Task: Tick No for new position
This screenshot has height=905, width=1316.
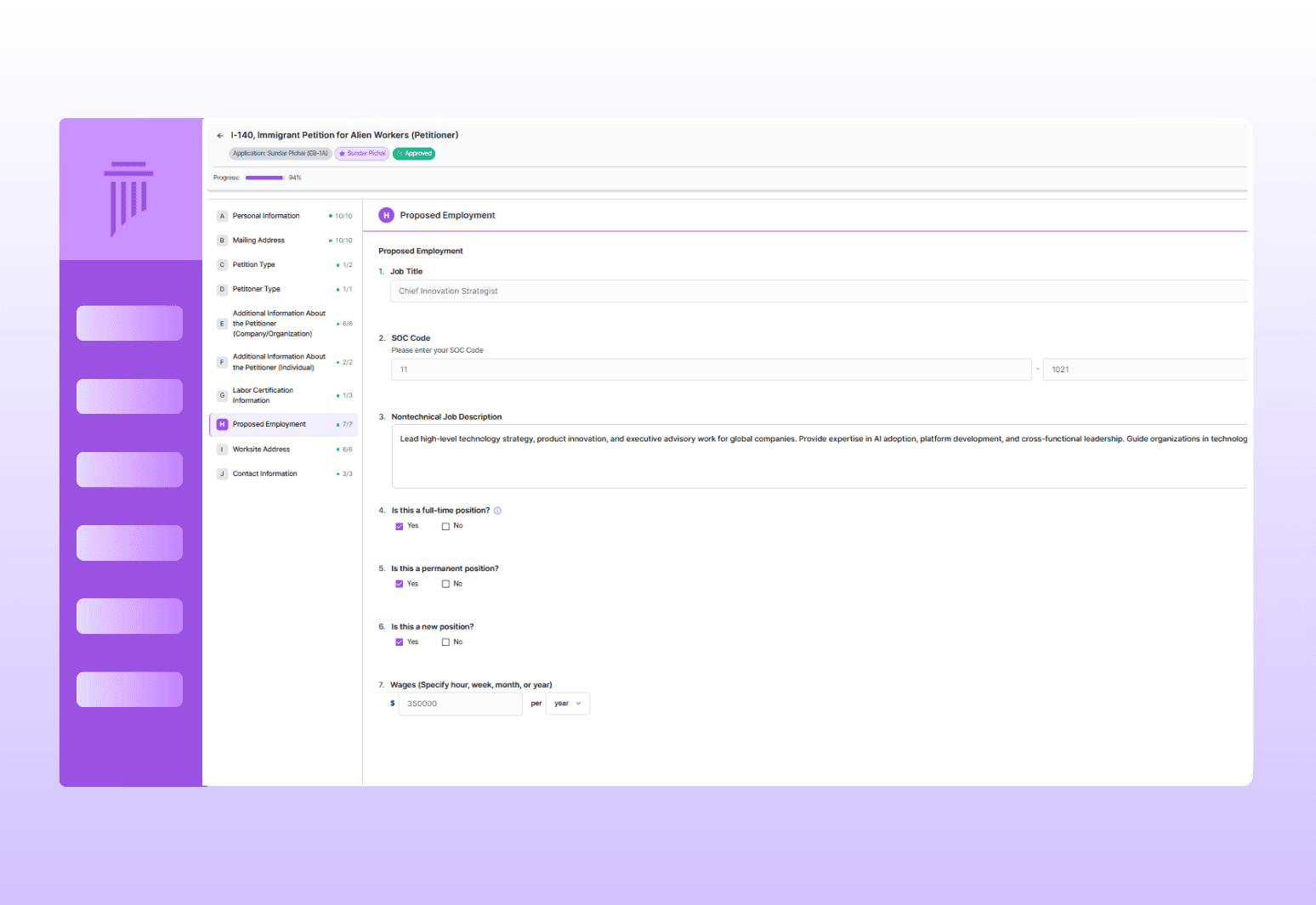Action: point(445,642)
